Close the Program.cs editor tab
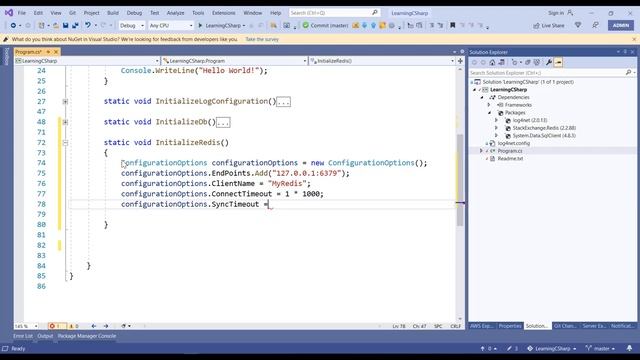Screen dimensions: 640x360 point(56,52)
